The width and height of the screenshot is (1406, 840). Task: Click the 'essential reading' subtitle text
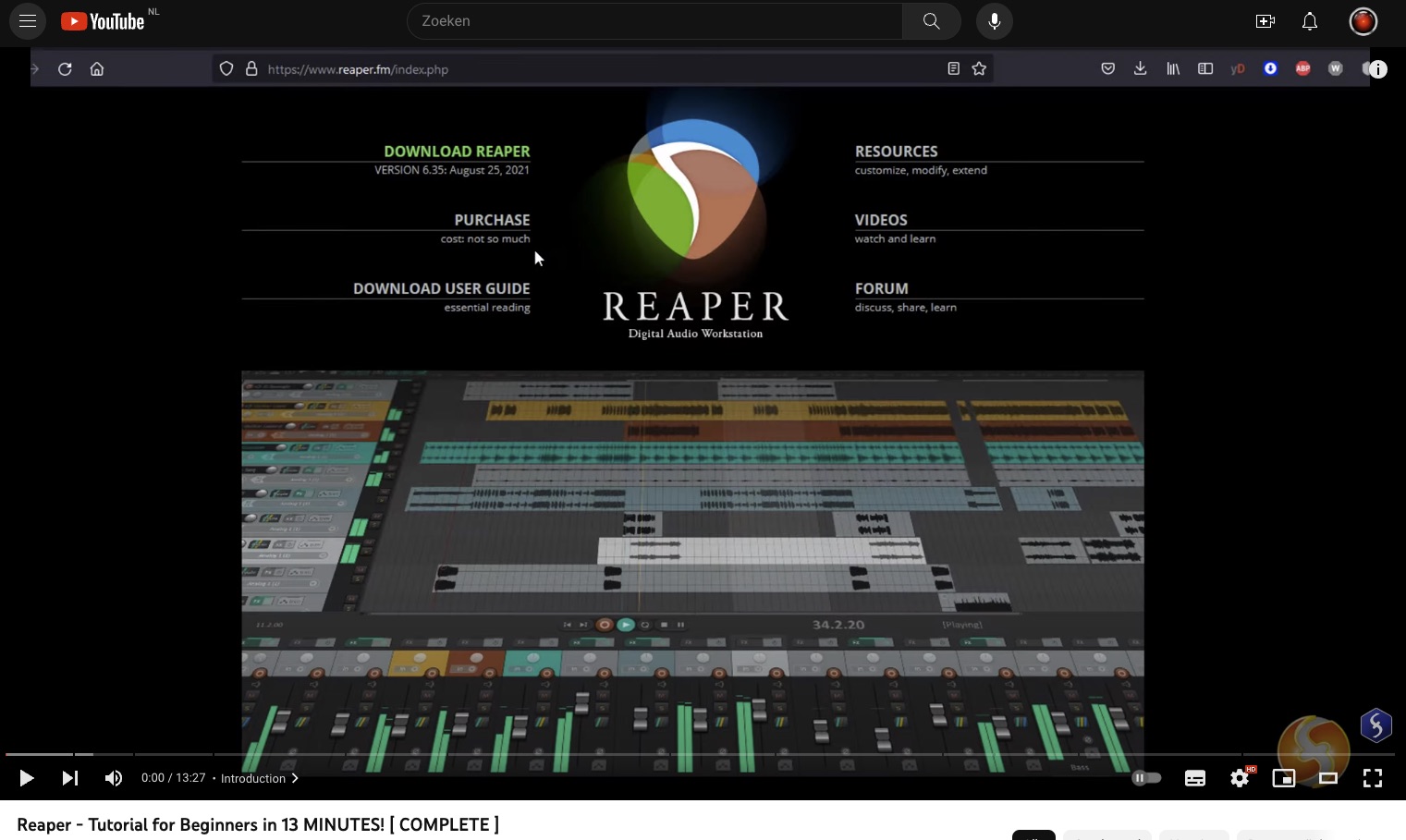487,308
